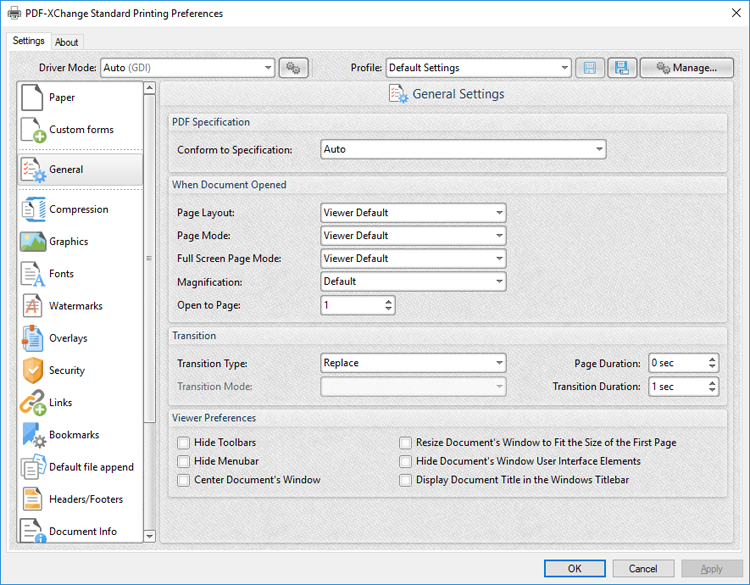Click the Links chain icon
Viewport: 750px width, 585px height.
click(33, 403)
